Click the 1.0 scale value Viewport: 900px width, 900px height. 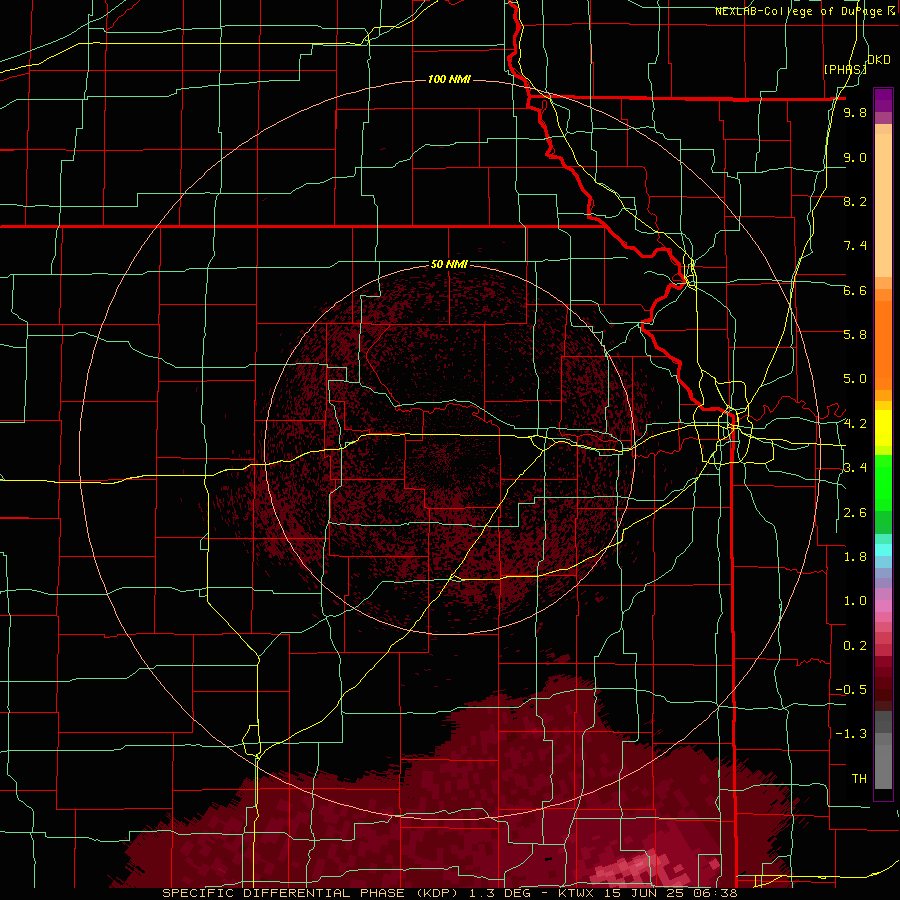pos(855,601)
